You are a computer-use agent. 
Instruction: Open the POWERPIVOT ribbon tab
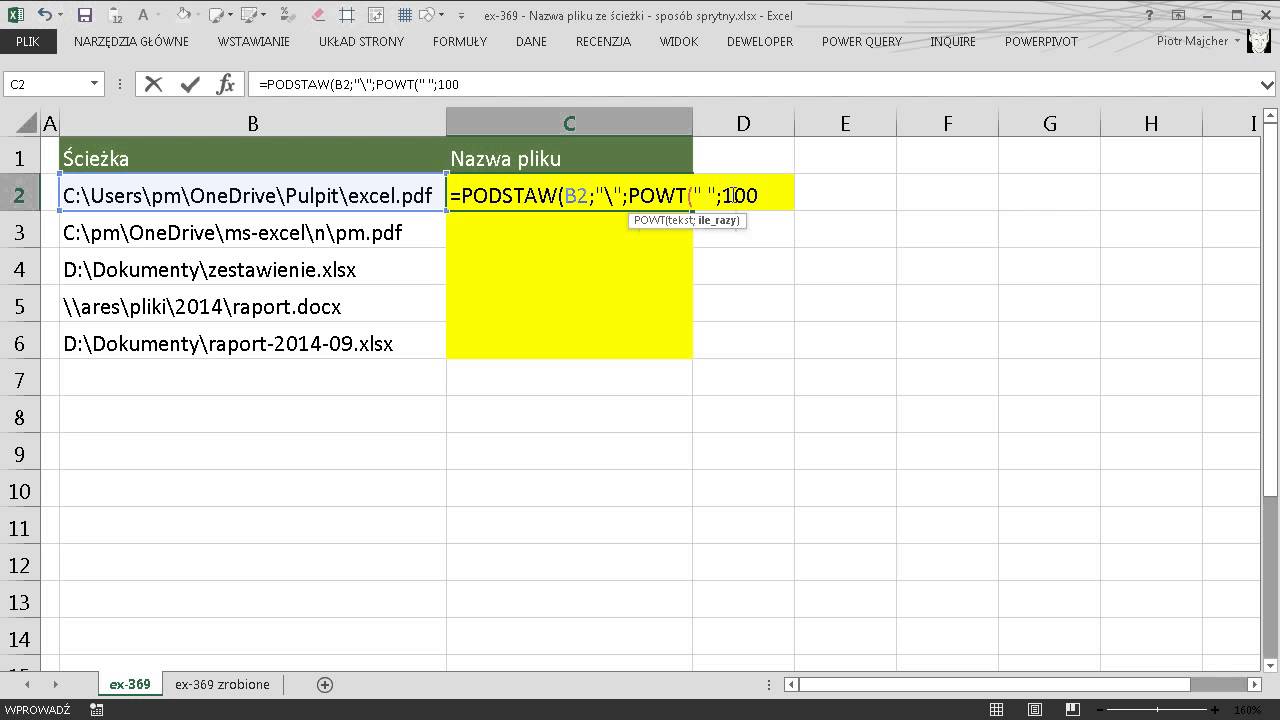click(1042, 41)
